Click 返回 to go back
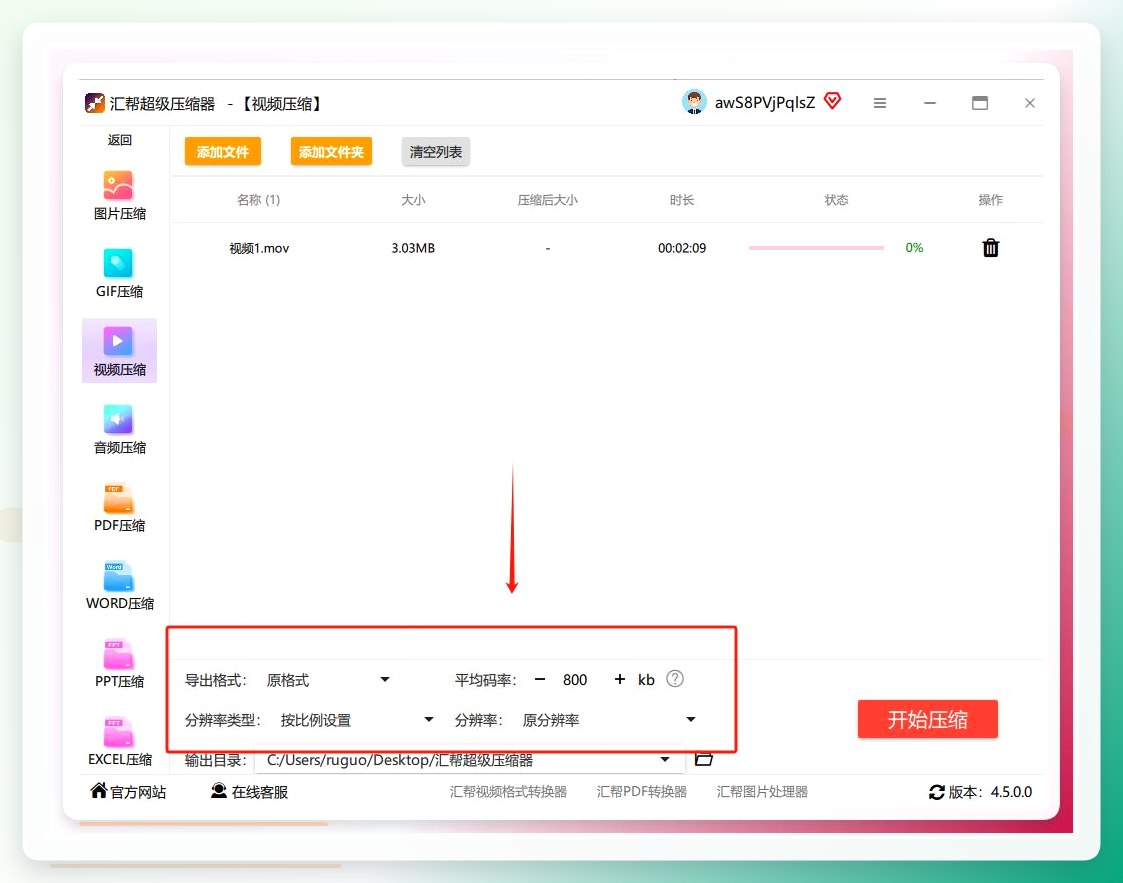The width and height of the screenshot is (1123, 883). 120,140
